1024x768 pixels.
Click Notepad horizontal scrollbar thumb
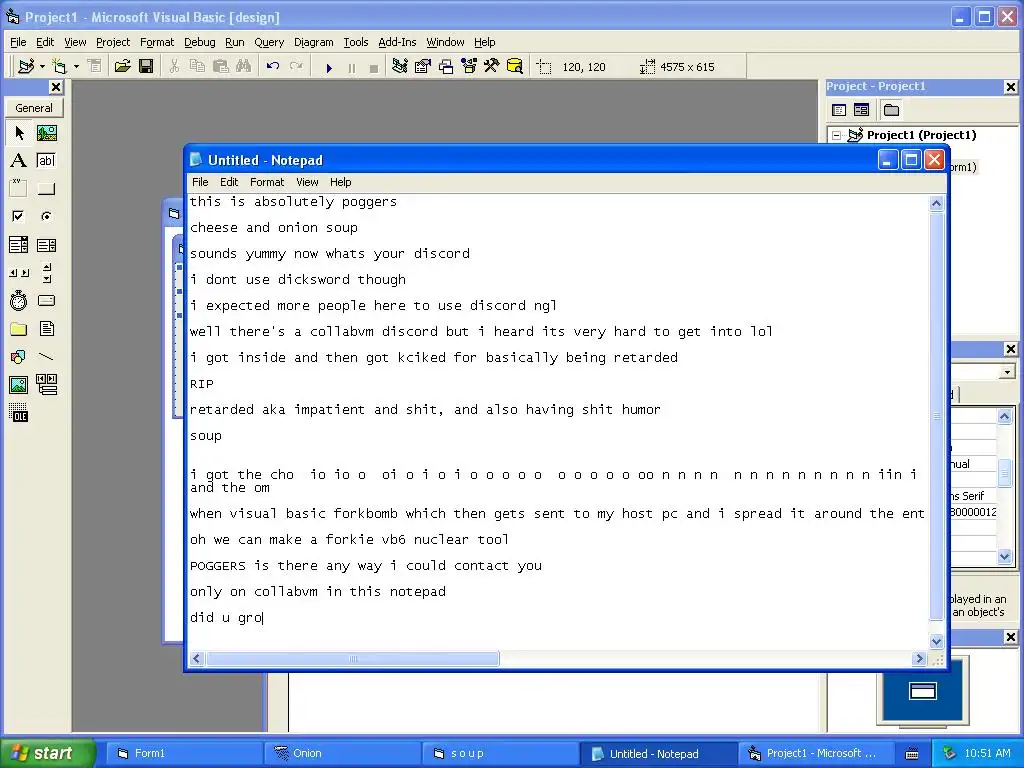click(x=353, y=659)
